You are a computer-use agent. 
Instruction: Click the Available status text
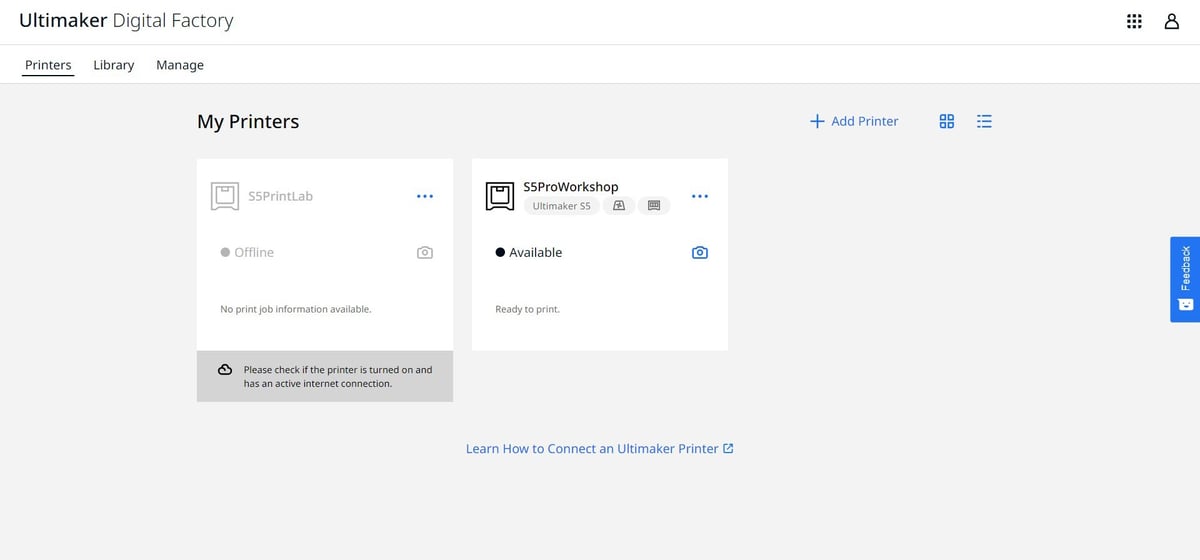(536, 253)
